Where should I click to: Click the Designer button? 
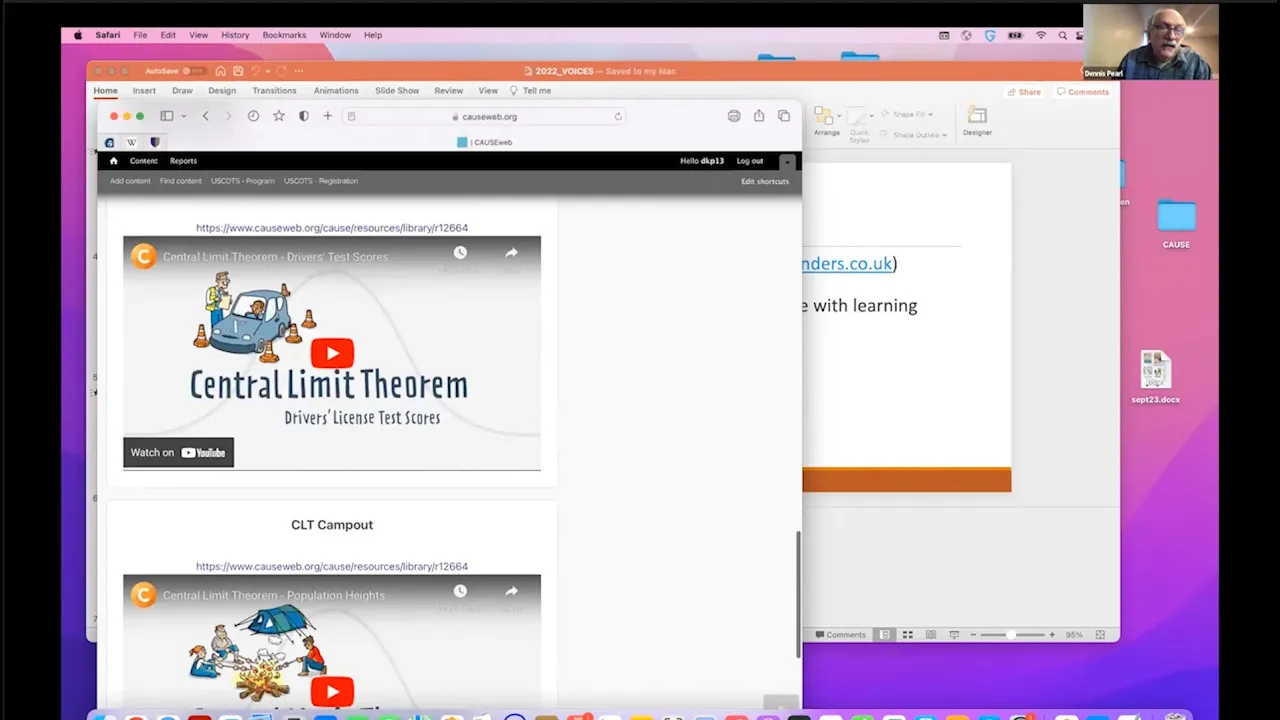[977, 122]
